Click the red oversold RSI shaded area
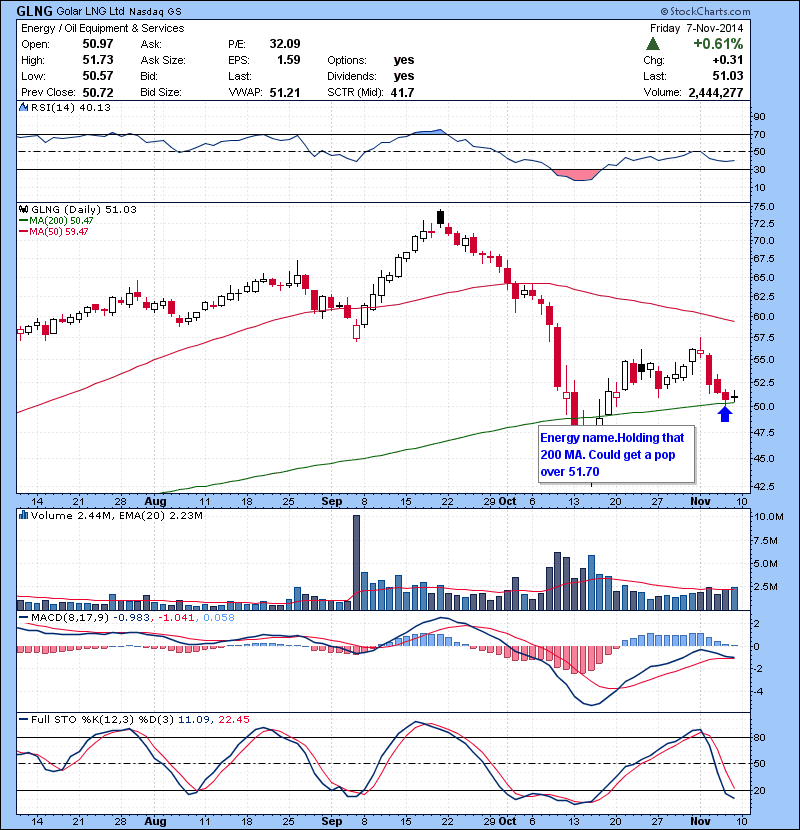800x830 pixels. [x=576, y=175]
